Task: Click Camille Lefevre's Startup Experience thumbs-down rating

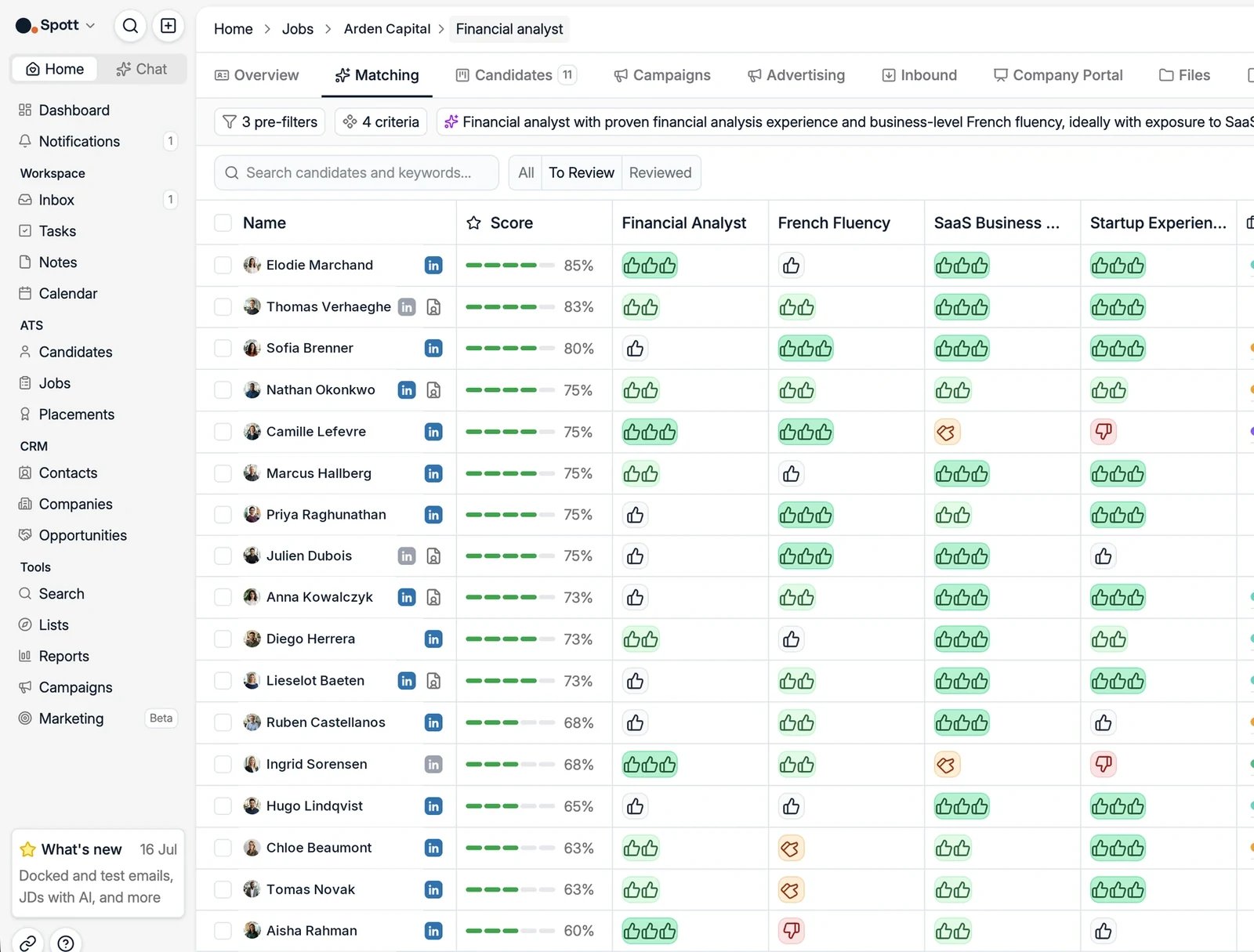Action: (x=1104, y=432)
